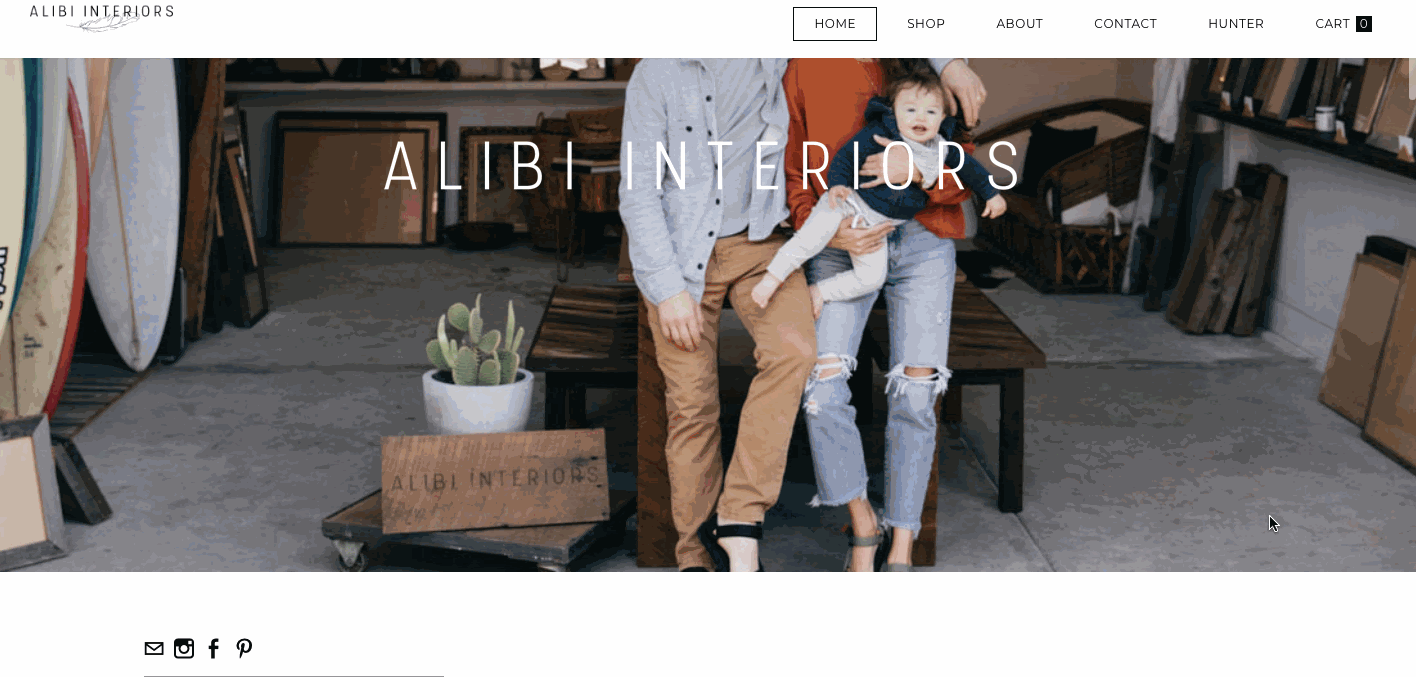Screen dimensions: 1416x677
Task: Visit the Instagram page via camera icon
Action: (x=184, y=649)
